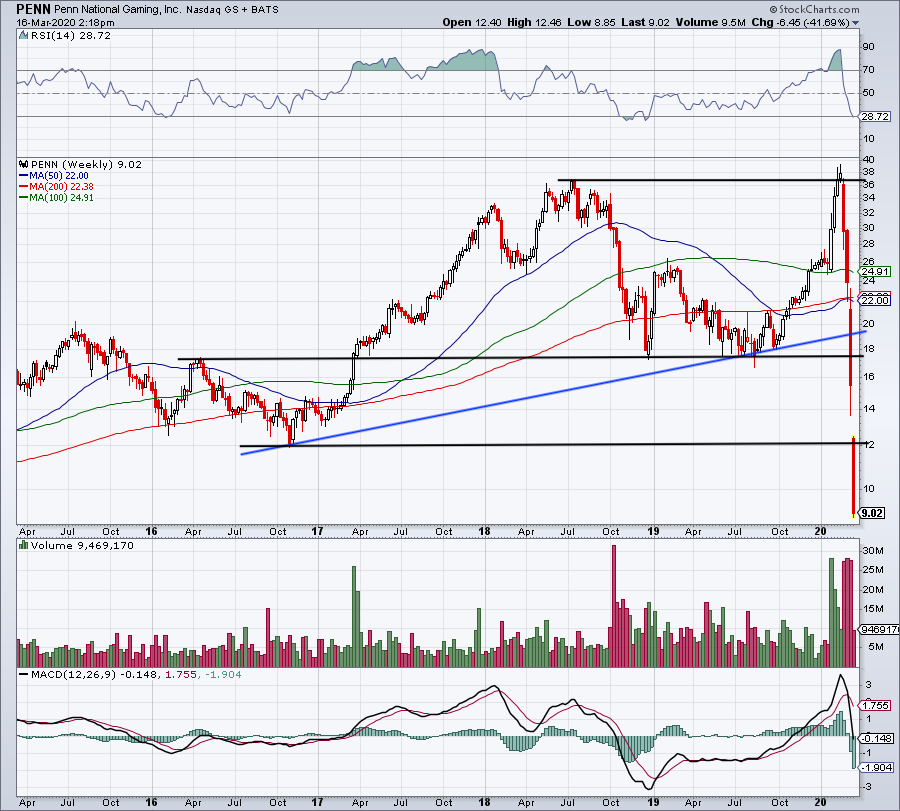This screenshot has height=811, width=900.
Task: Click the 25M label on the volume axis
Action: pyautogui.click(x=872, y=570)
